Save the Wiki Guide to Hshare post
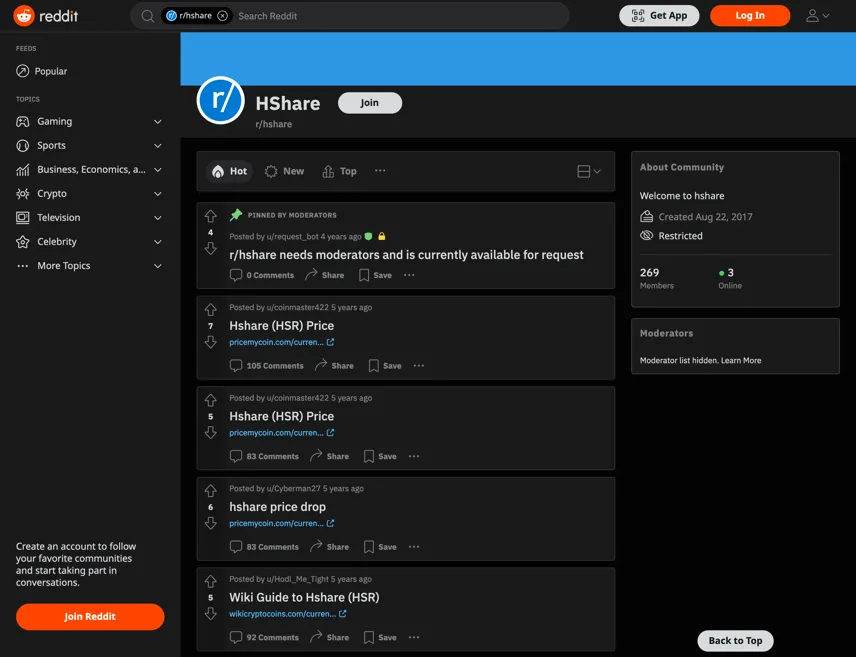 tap(380, 637)
